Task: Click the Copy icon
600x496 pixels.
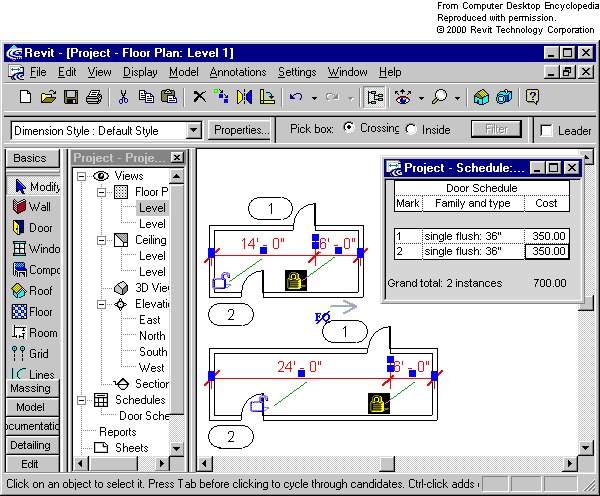Action: click(146, 97)
